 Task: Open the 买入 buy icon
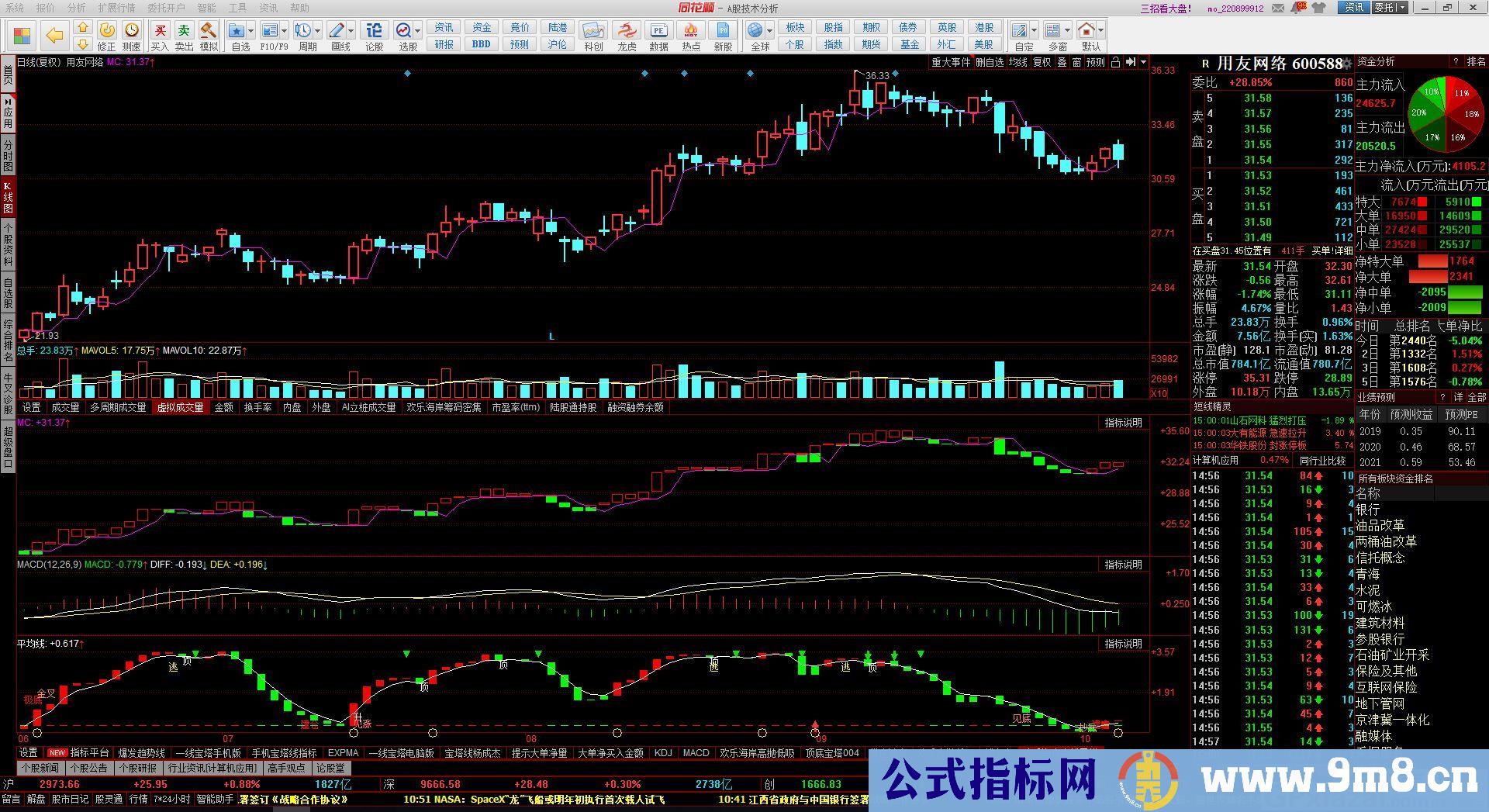click(x=160, y=36)
